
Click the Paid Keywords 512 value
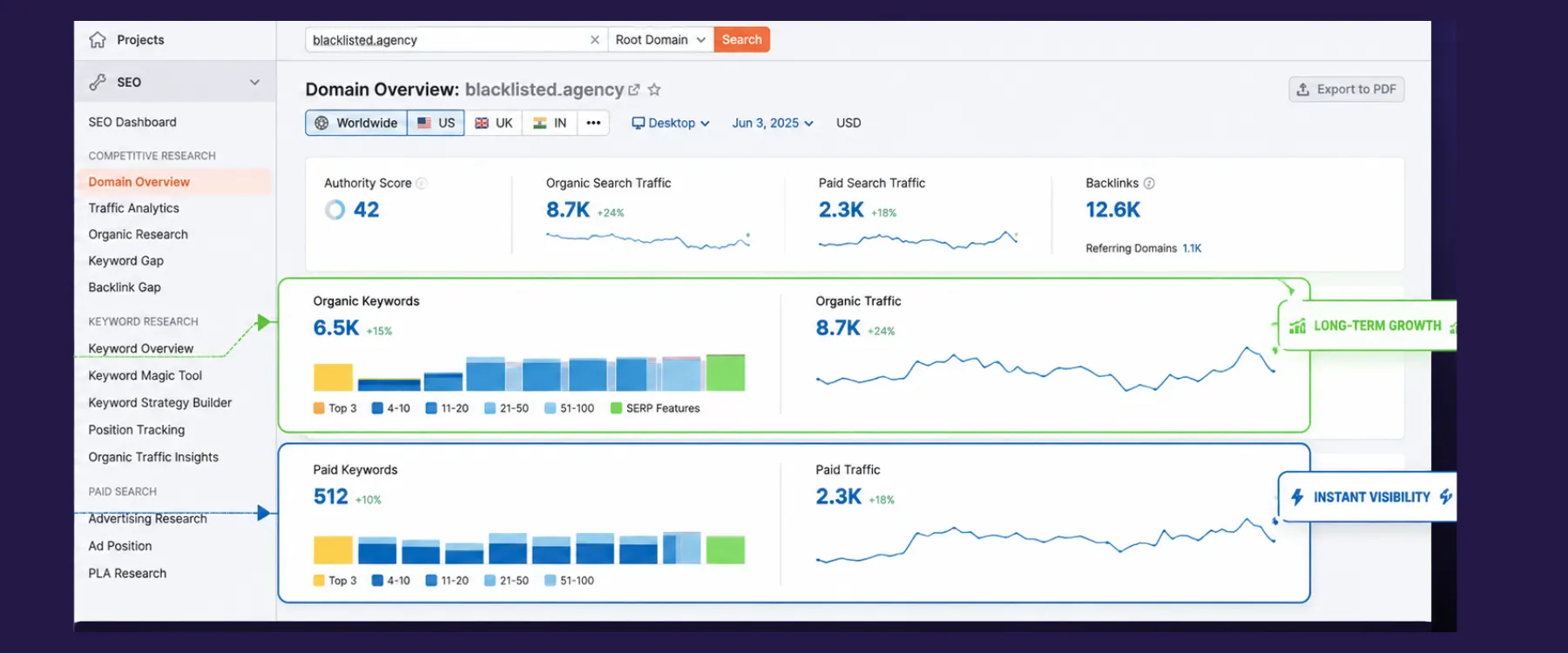tap(331, 496)
